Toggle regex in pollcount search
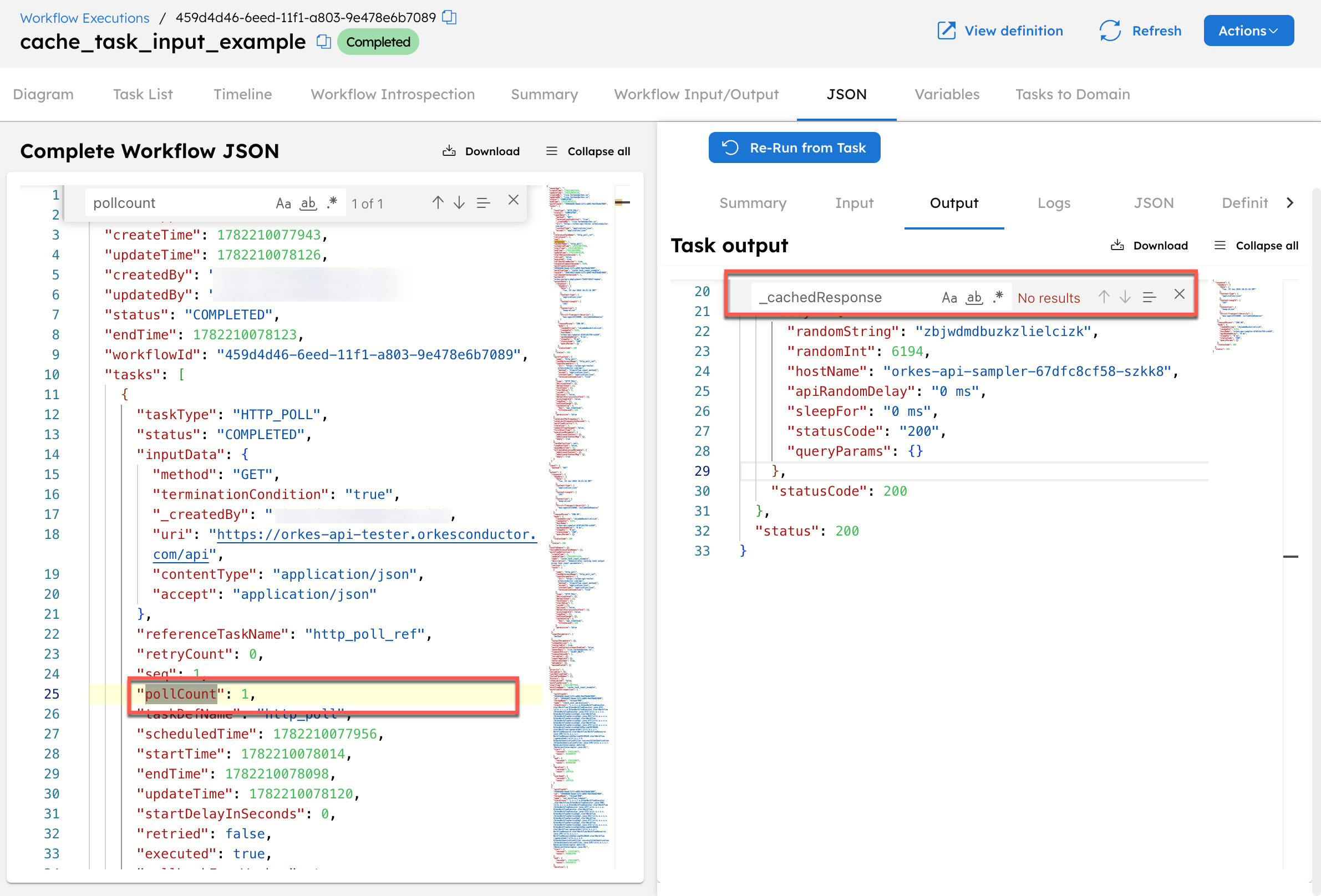This screenshot has height=896, width=1321. point(332,203)
